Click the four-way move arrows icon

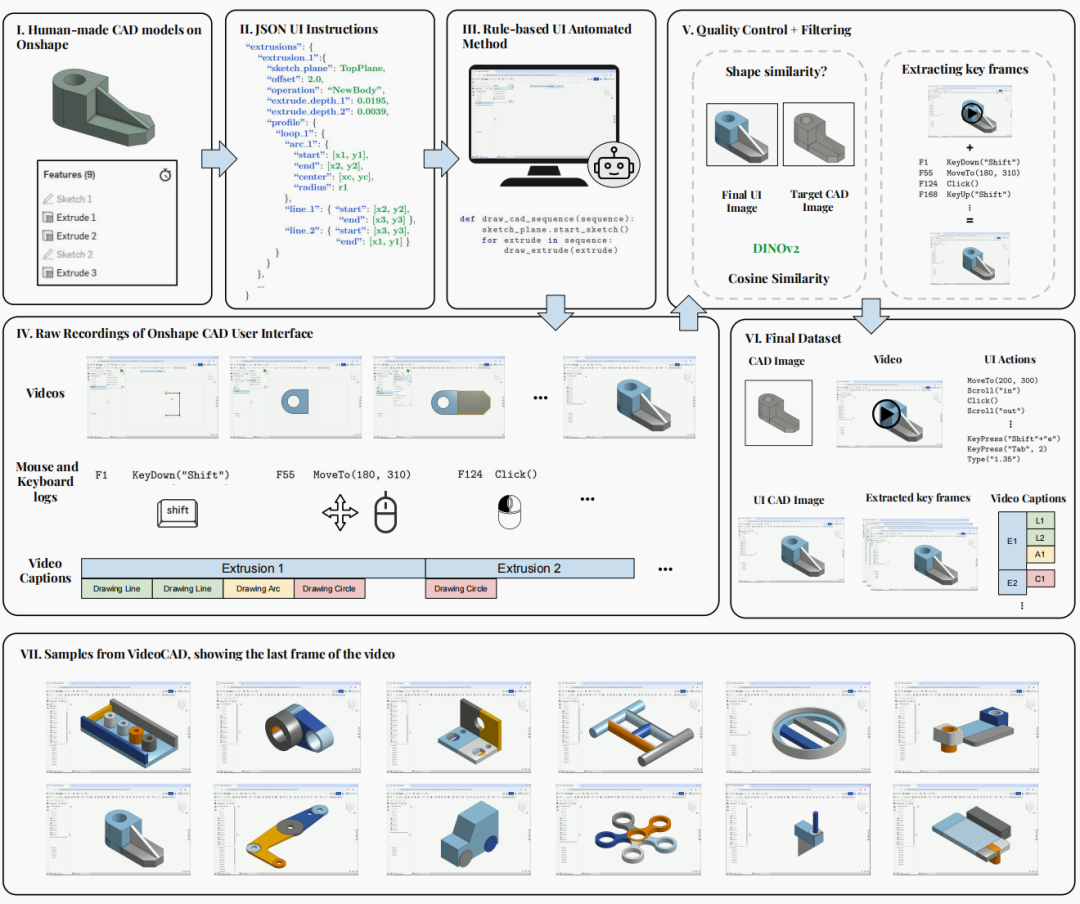[x=340, y=514]
